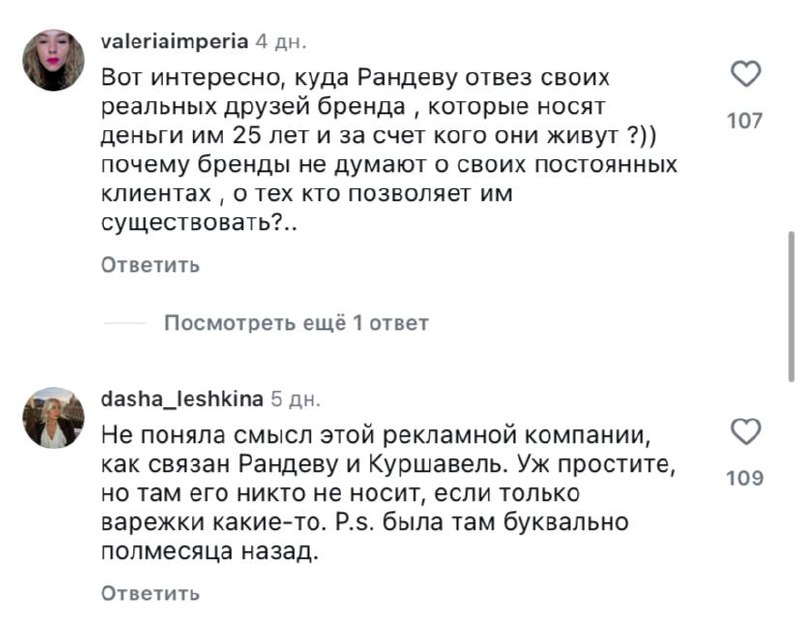This screenshot has width=800, height=637.
Task: Click the short line beside Посмотреть ещё
Action: click(x=124, y=323)
